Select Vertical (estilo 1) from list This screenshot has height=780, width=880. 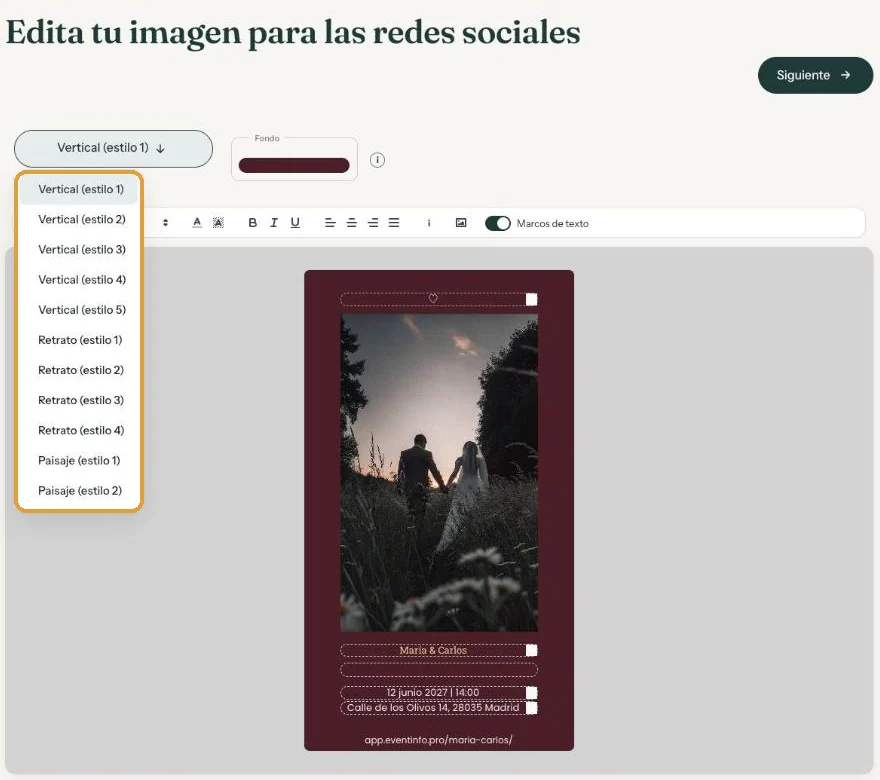(x=79, y=189)
